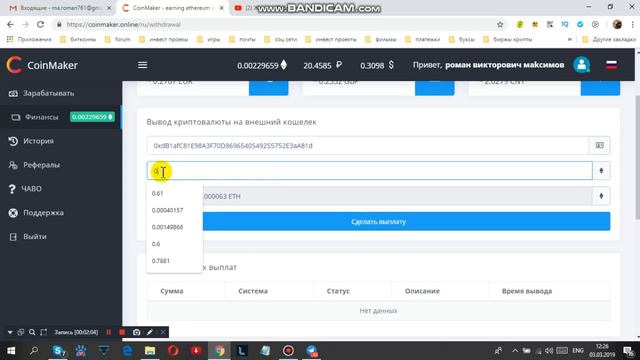Screen dimensions: 640x360
Task: Click the withdrawal amount input field
Action: [369, 171]
